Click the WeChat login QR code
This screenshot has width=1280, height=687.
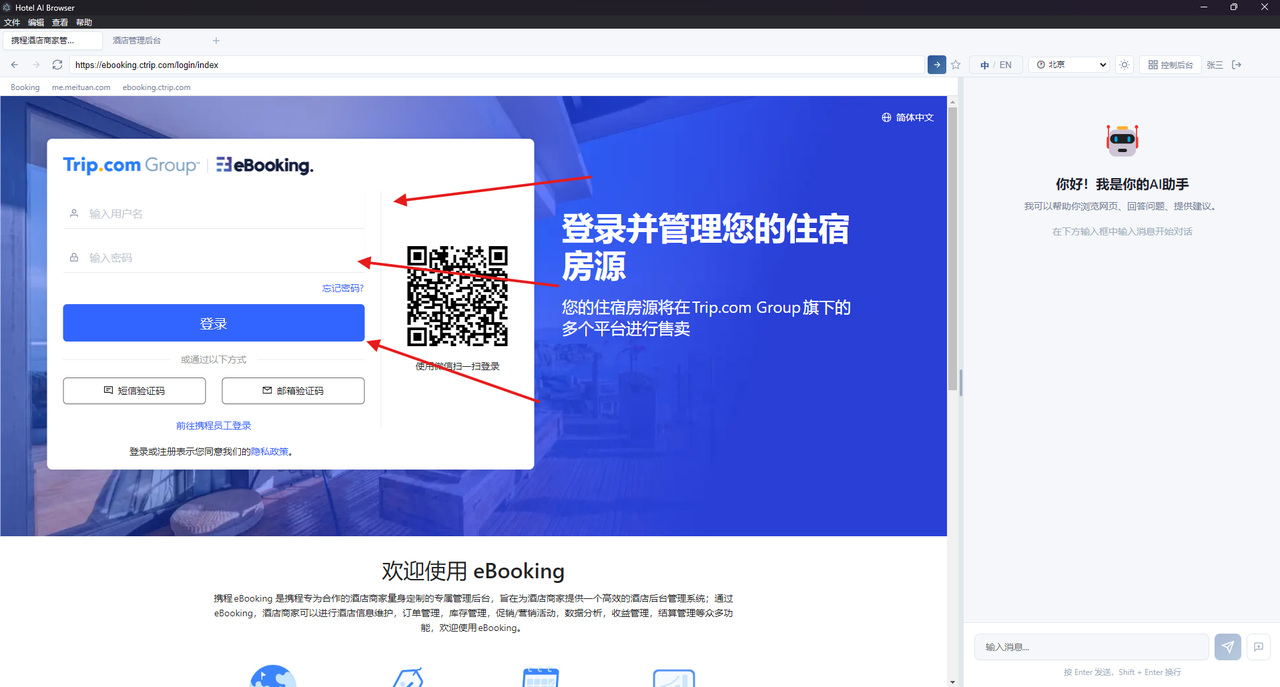coord(457,296)
